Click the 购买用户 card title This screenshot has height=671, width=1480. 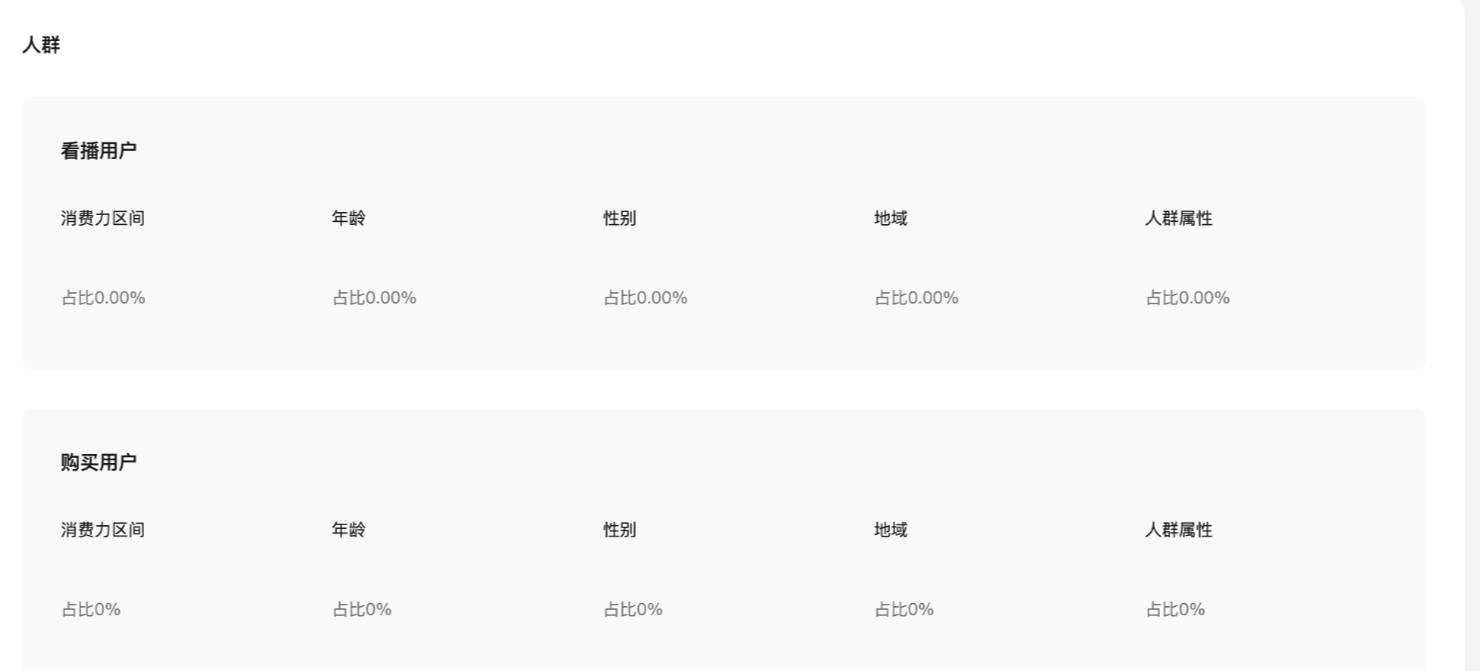click(98, 462)
